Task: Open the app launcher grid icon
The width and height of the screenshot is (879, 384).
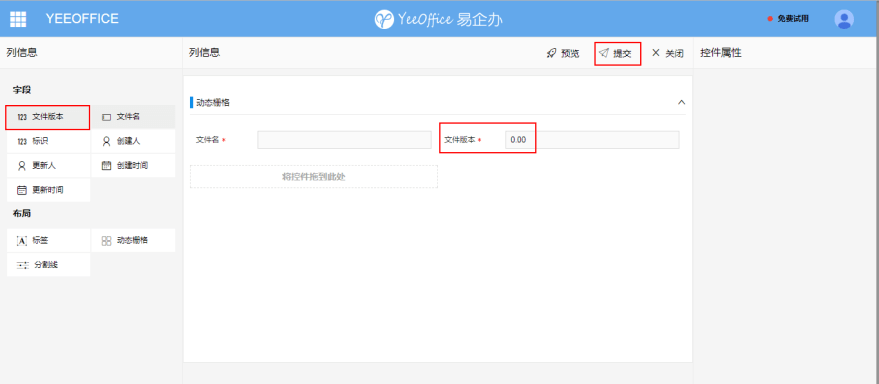Action: click(18, 18)
